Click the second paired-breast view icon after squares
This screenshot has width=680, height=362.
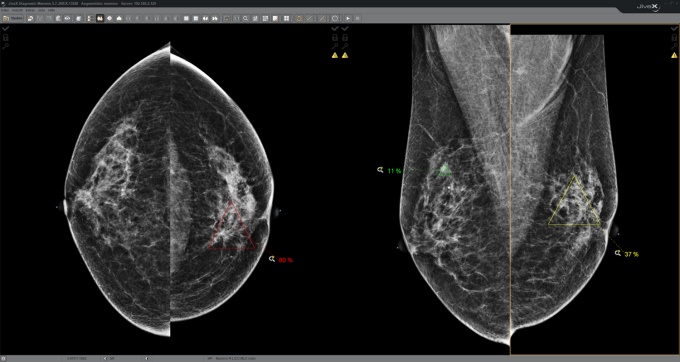click(215, 19)
